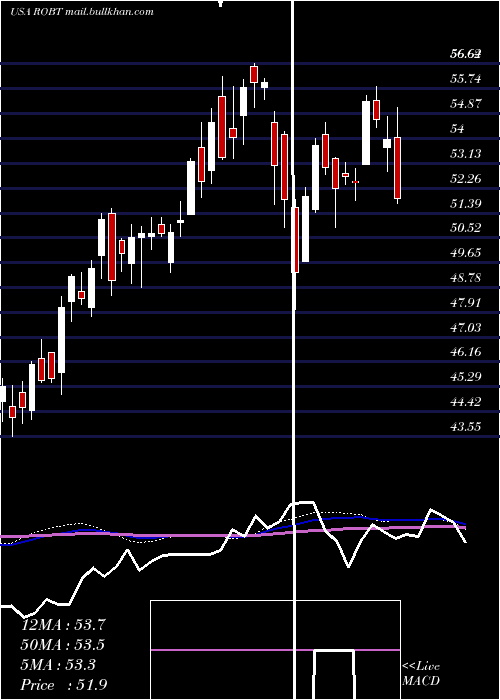Click the 50.52 price axis label
Viewport: 500px width, 700px height.
pyautogui.click(x=466, y=228)
